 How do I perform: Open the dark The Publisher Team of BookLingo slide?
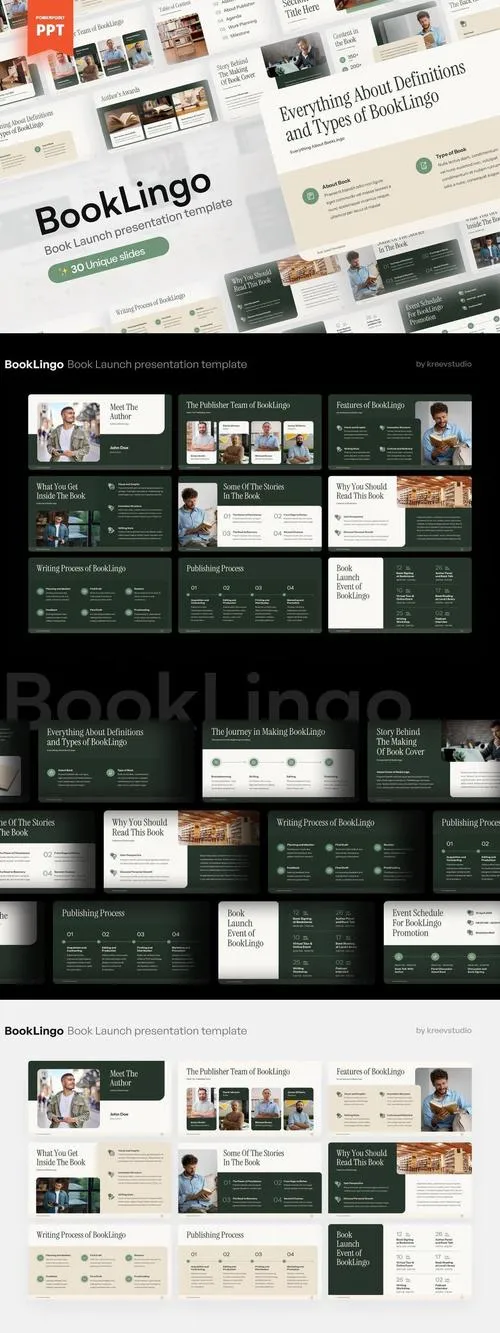250,432
